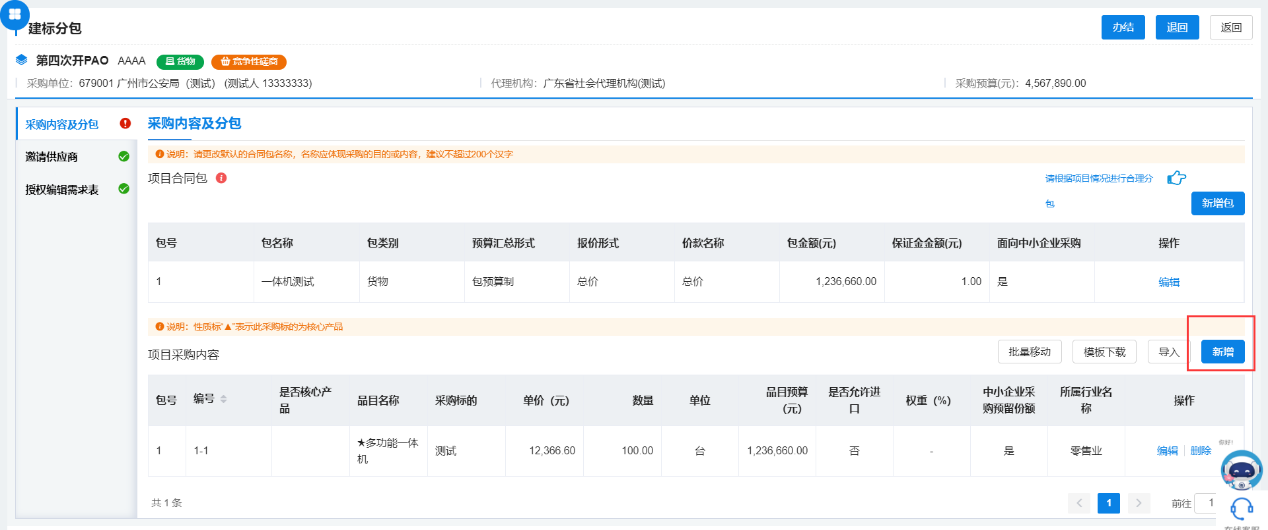Click the 办结 button
Screen dimensions: 1268x530
[1123, 28]
